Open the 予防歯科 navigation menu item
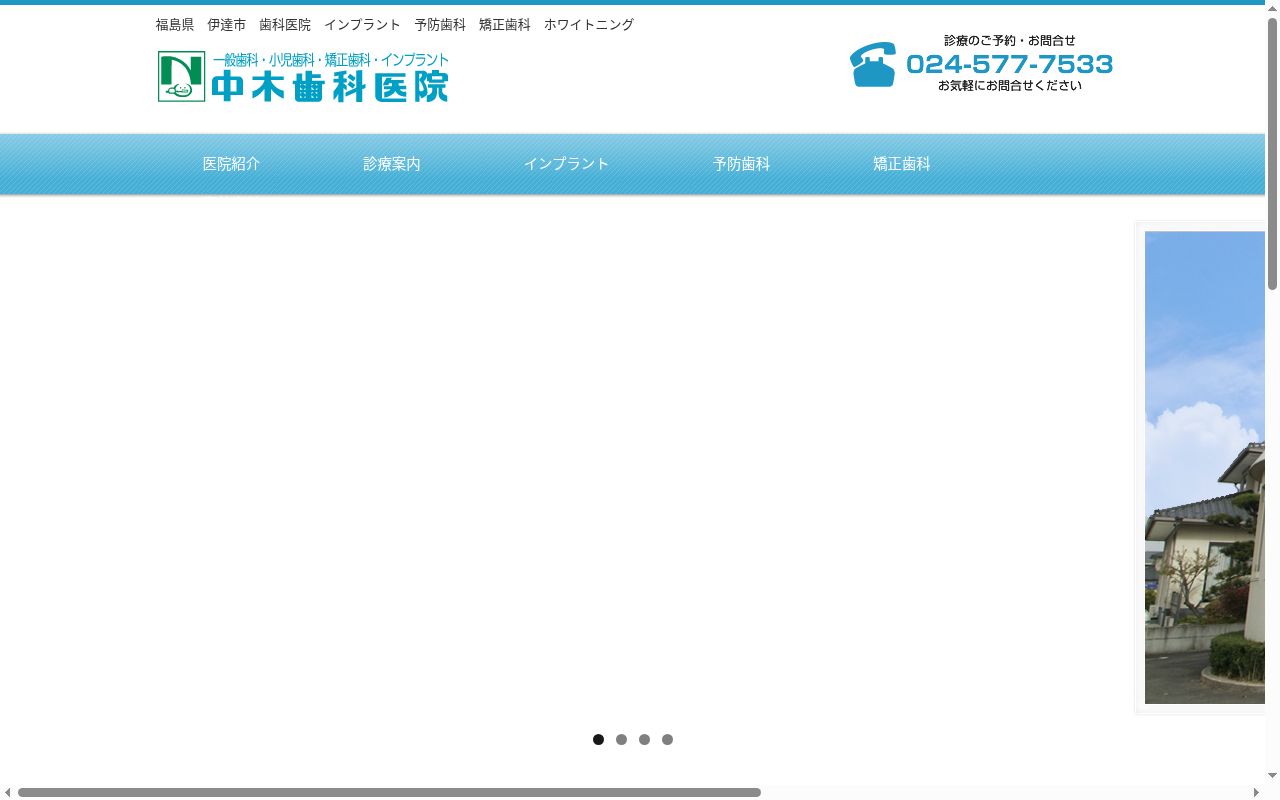The height and width of the screenshot is (800, 1280). 741,164
